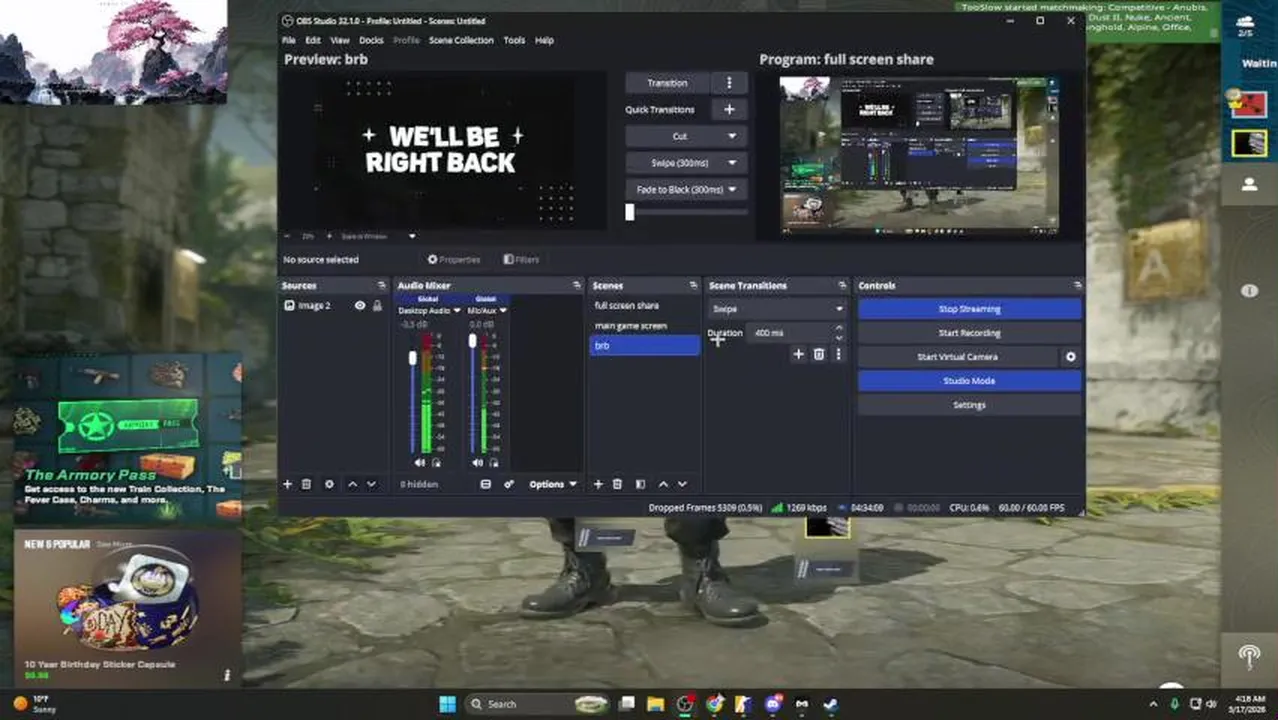Open virtual camera settings gear
This screenshot has width=1278, height=720.
coord(1070,357)
